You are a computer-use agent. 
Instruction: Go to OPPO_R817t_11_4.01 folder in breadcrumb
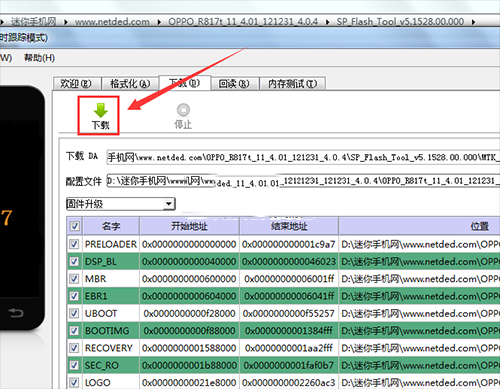pos(243,22)
